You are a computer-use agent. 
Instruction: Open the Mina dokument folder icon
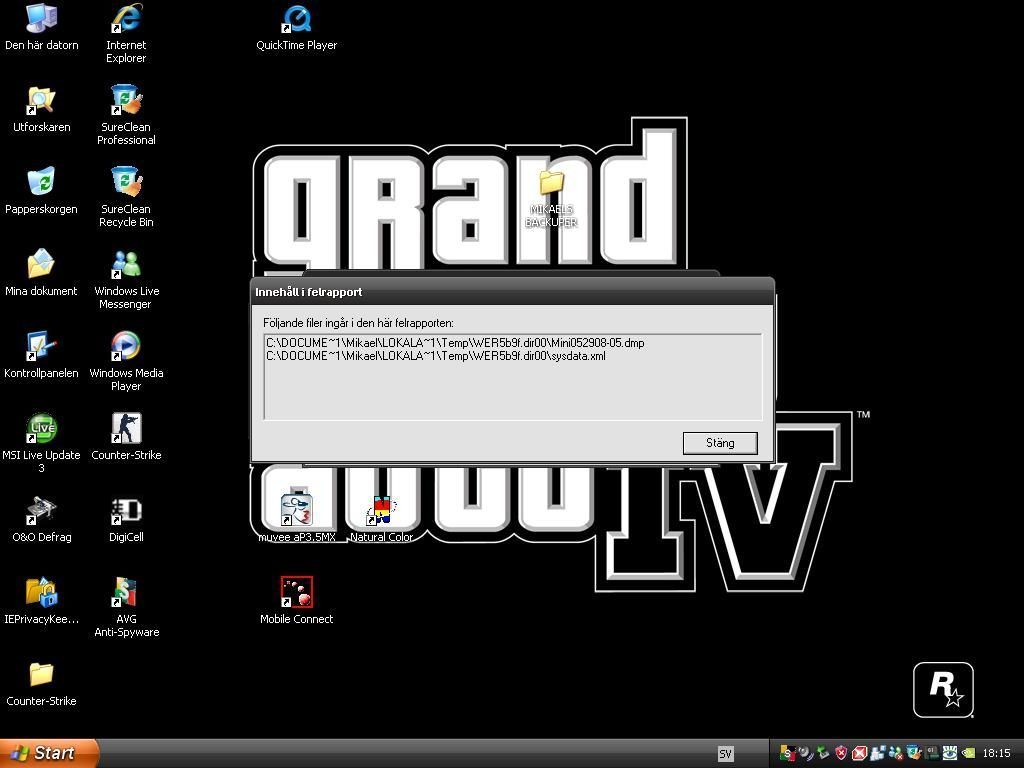pyautogui.click(x=42, y=273)
